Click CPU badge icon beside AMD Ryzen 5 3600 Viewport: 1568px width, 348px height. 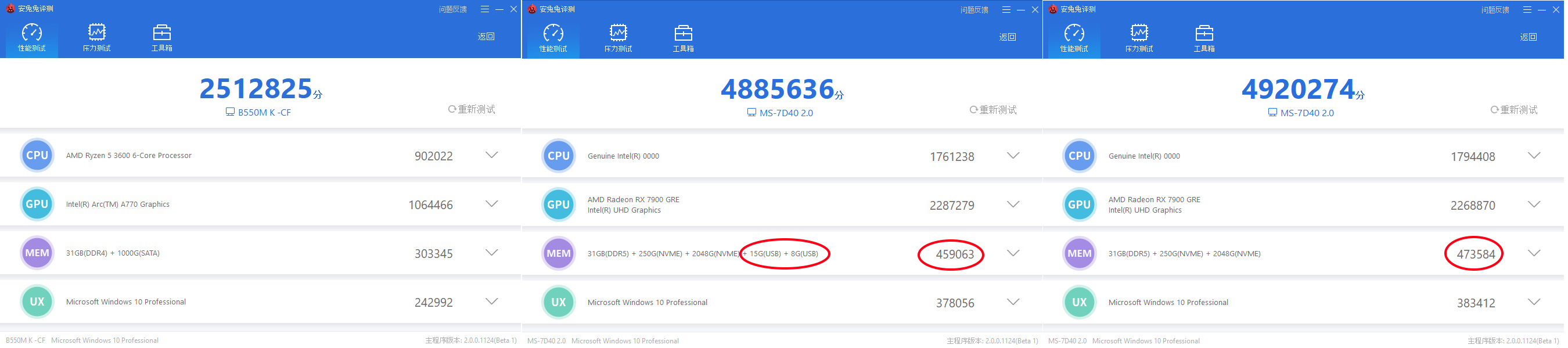click(37, 156)
